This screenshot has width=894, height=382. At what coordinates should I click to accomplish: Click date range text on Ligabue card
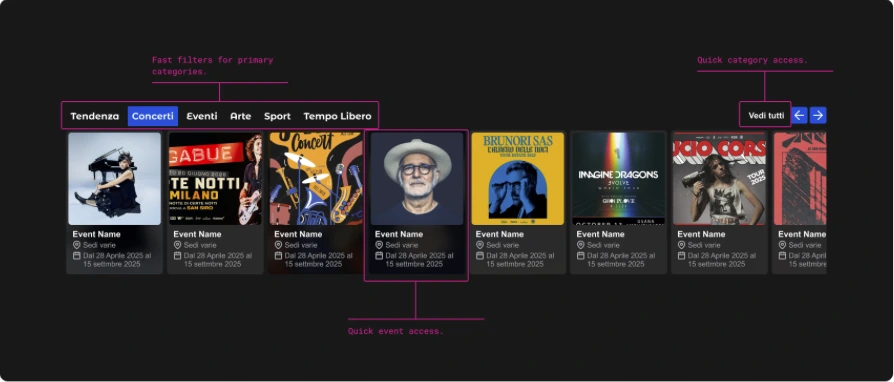pyautogui.click(x=218, y=260)
